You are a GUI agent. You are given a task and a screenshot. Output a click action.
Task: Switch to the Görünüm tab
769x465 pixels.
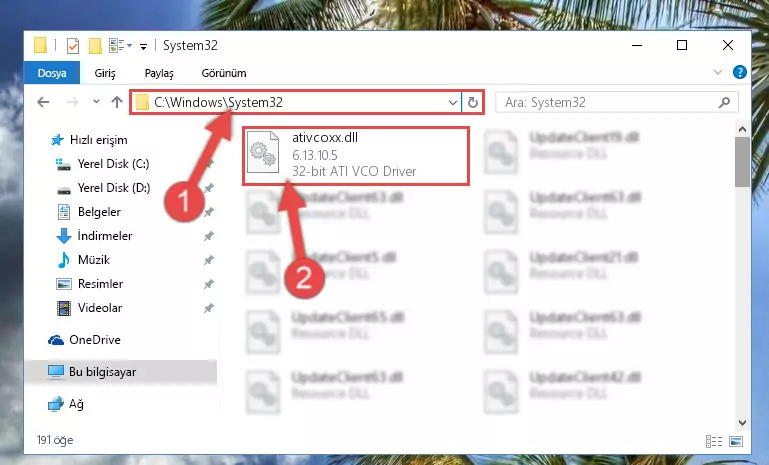point(224,73)
